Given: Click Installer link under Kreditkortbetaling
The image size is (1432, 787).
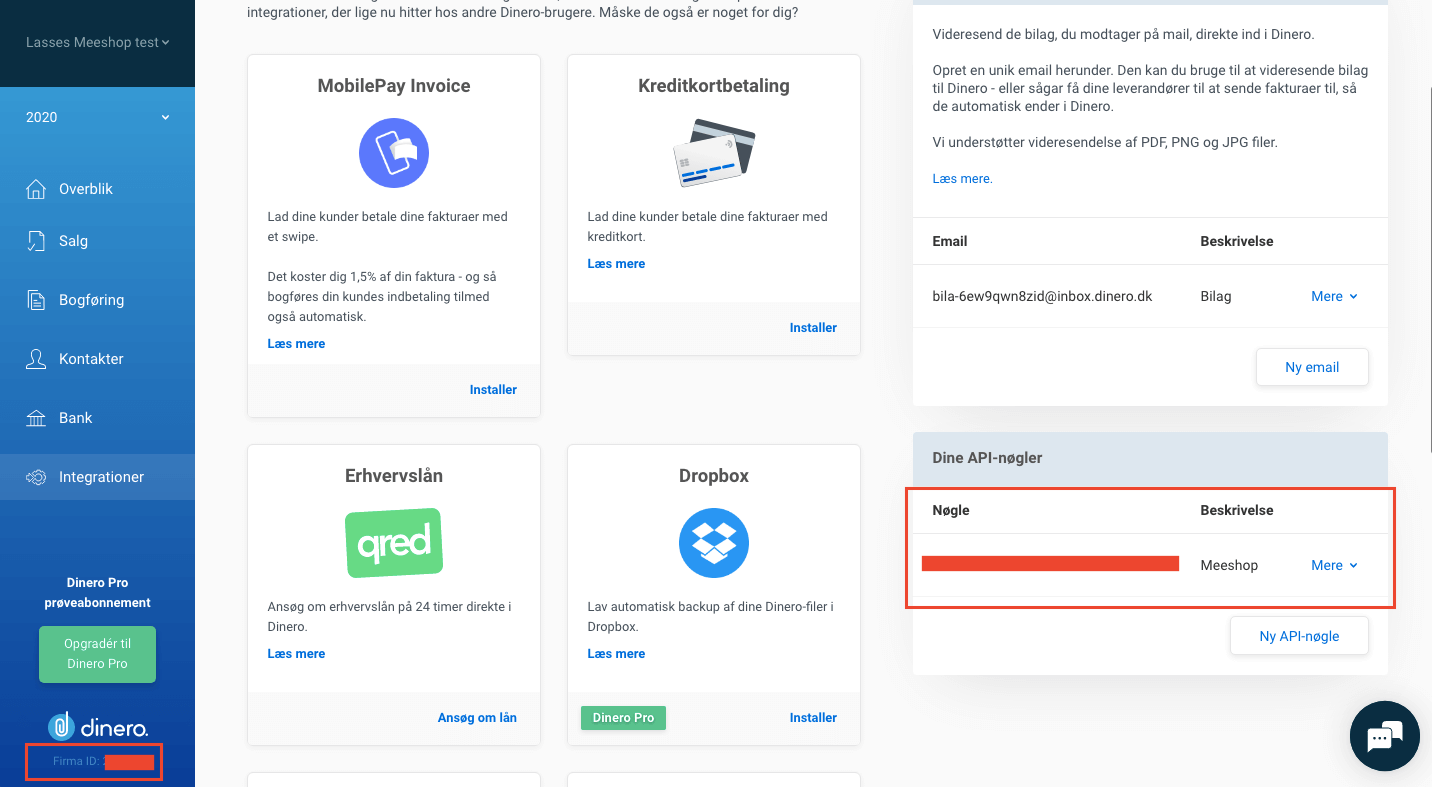Looking at the screenshot, I should click(813, 327).
